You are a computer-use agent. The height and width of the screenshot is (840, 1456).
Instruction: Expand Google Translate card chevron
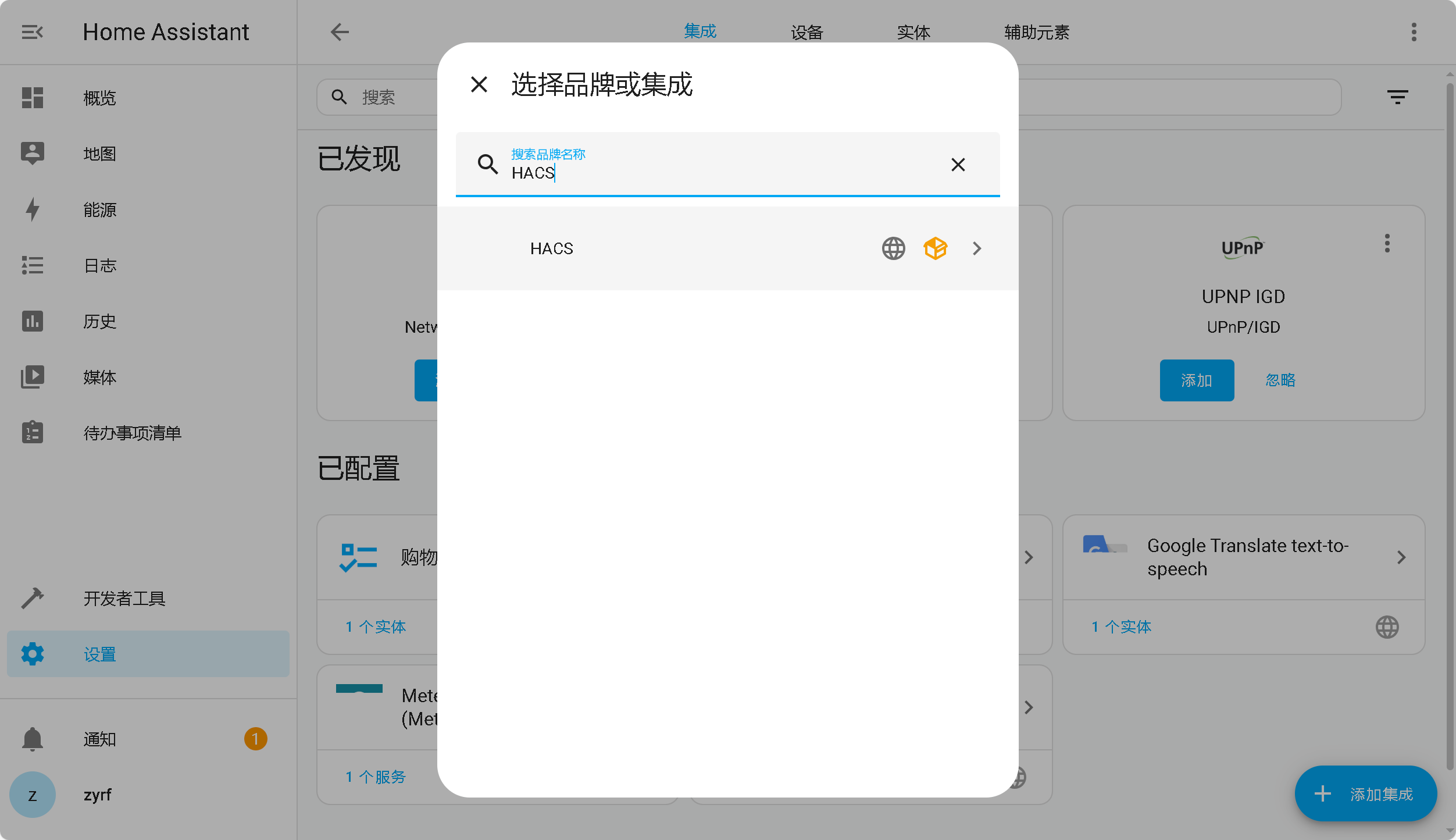tap(1401, 557)
